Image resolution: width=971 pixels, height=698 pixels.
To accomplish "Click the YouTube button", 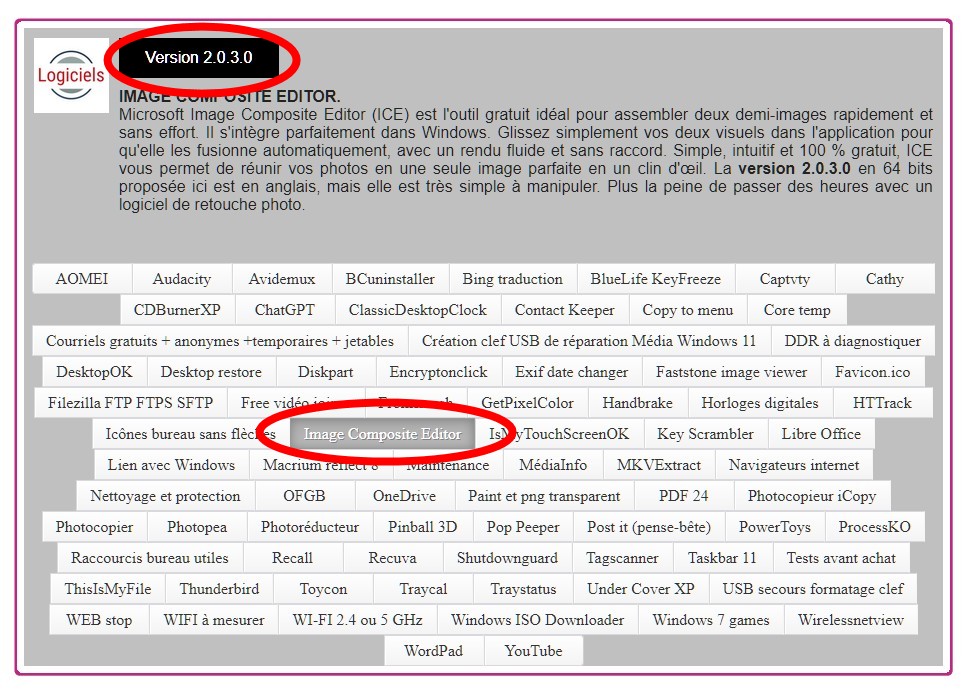I will tap(534, 650).
